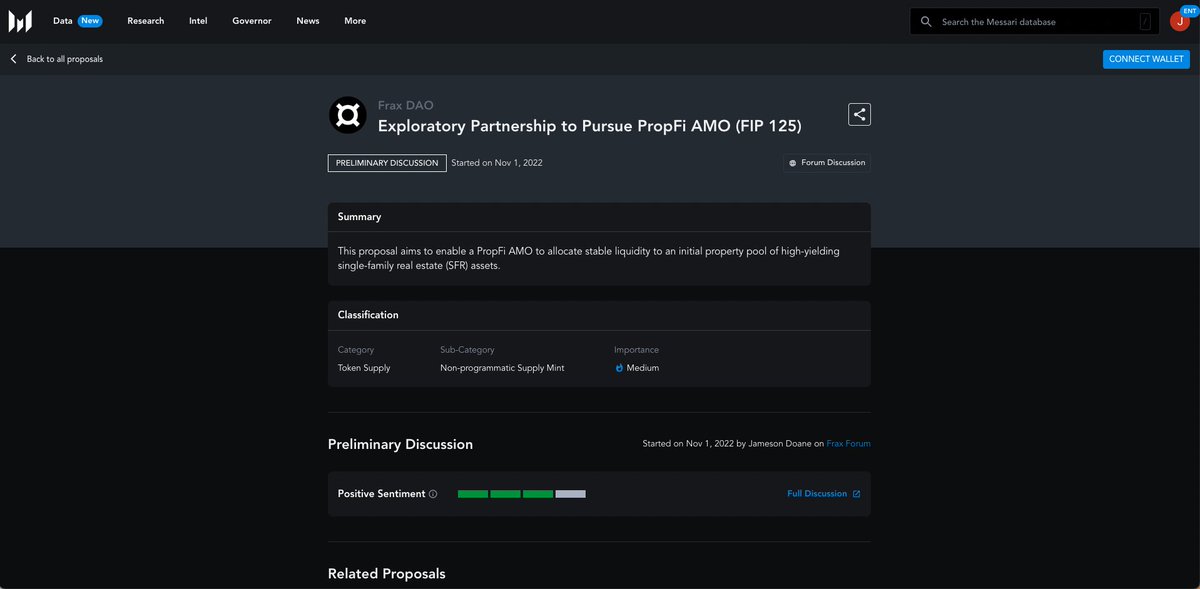Open the Frax Forum link
The height and width of the screenshot is (589, 1200).
(x=848, y=443)
